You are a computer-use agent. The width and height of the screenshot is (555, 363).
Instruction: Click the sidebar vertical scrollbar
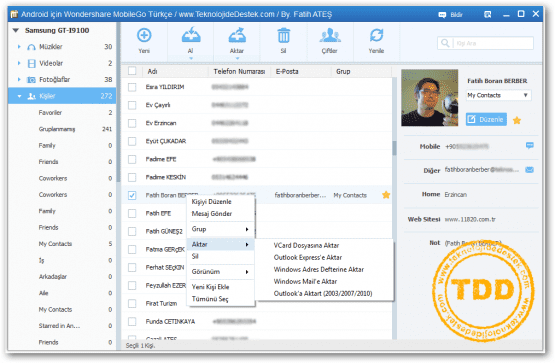[x=118, y=103]
